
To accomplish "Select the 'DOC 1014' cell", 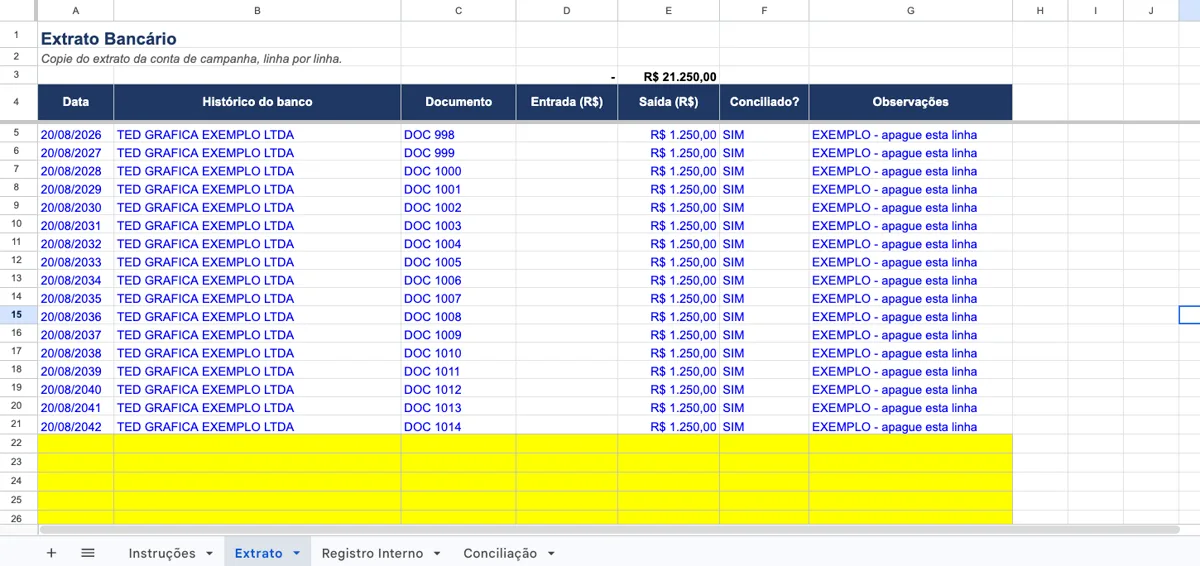I will [x=458, y=426].
